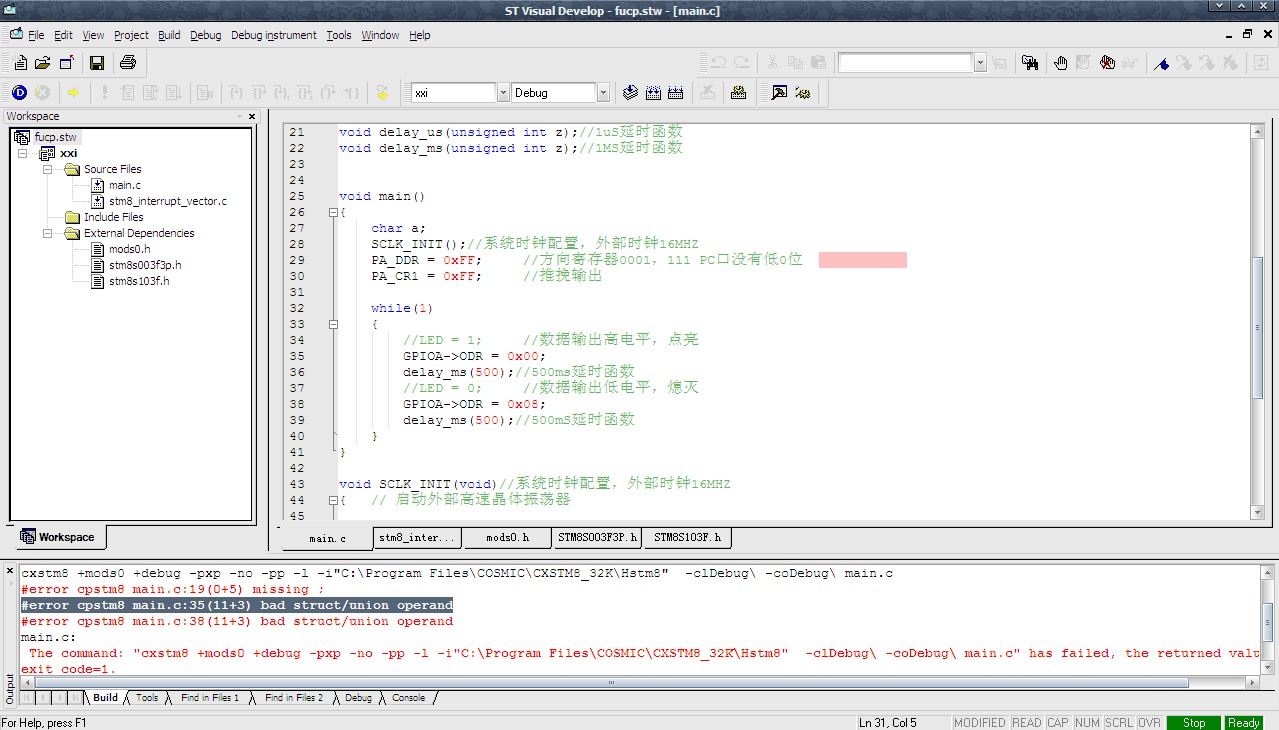Select the Include Files folder
1279x730 pixels.
tap(113, 217)
